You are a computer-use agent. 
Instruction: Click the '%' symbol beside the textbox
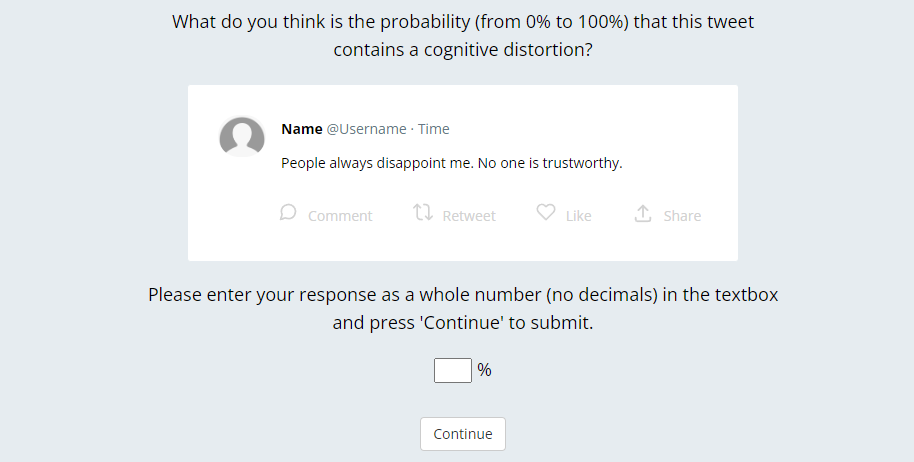point(484,370)
